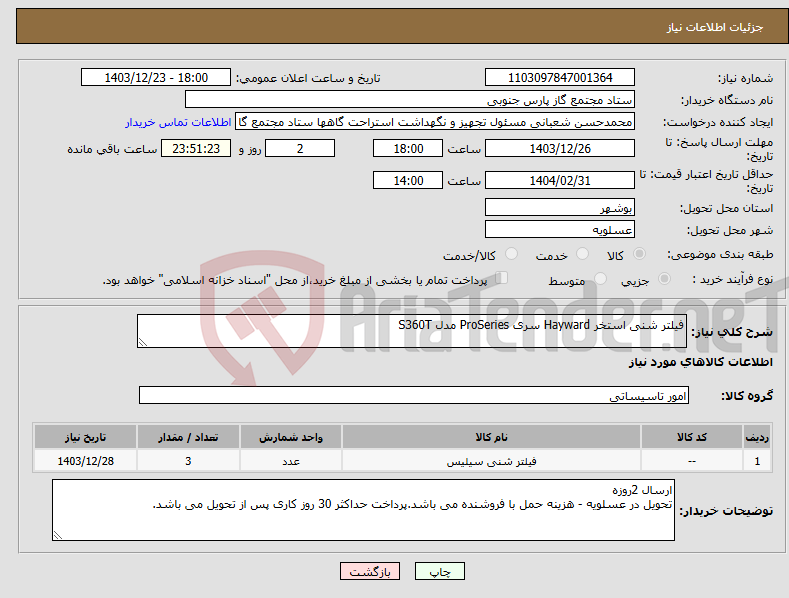
Task: Select the کالا/خدمت radio button
Action: tap(511, 254)
